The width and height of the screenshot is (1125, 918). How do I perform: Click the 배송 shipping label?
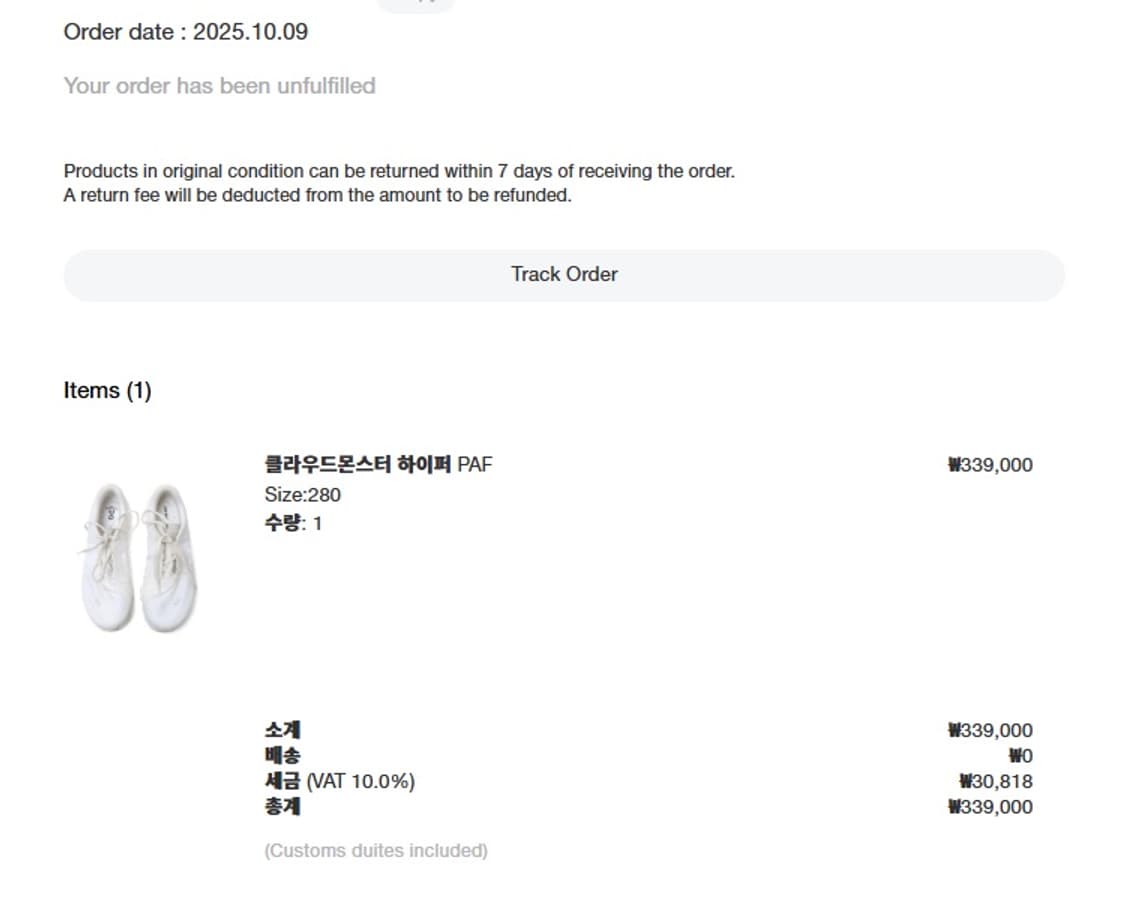pos(282,756)
